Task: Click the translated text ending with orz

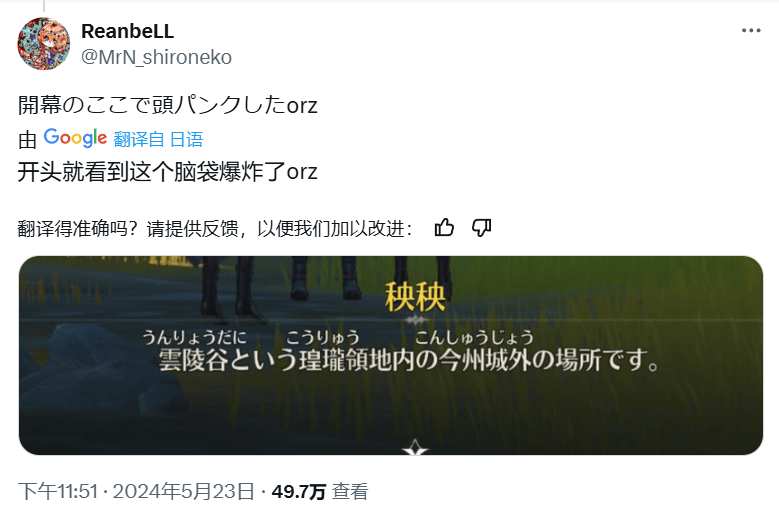Action: click(x=167, y=172)
